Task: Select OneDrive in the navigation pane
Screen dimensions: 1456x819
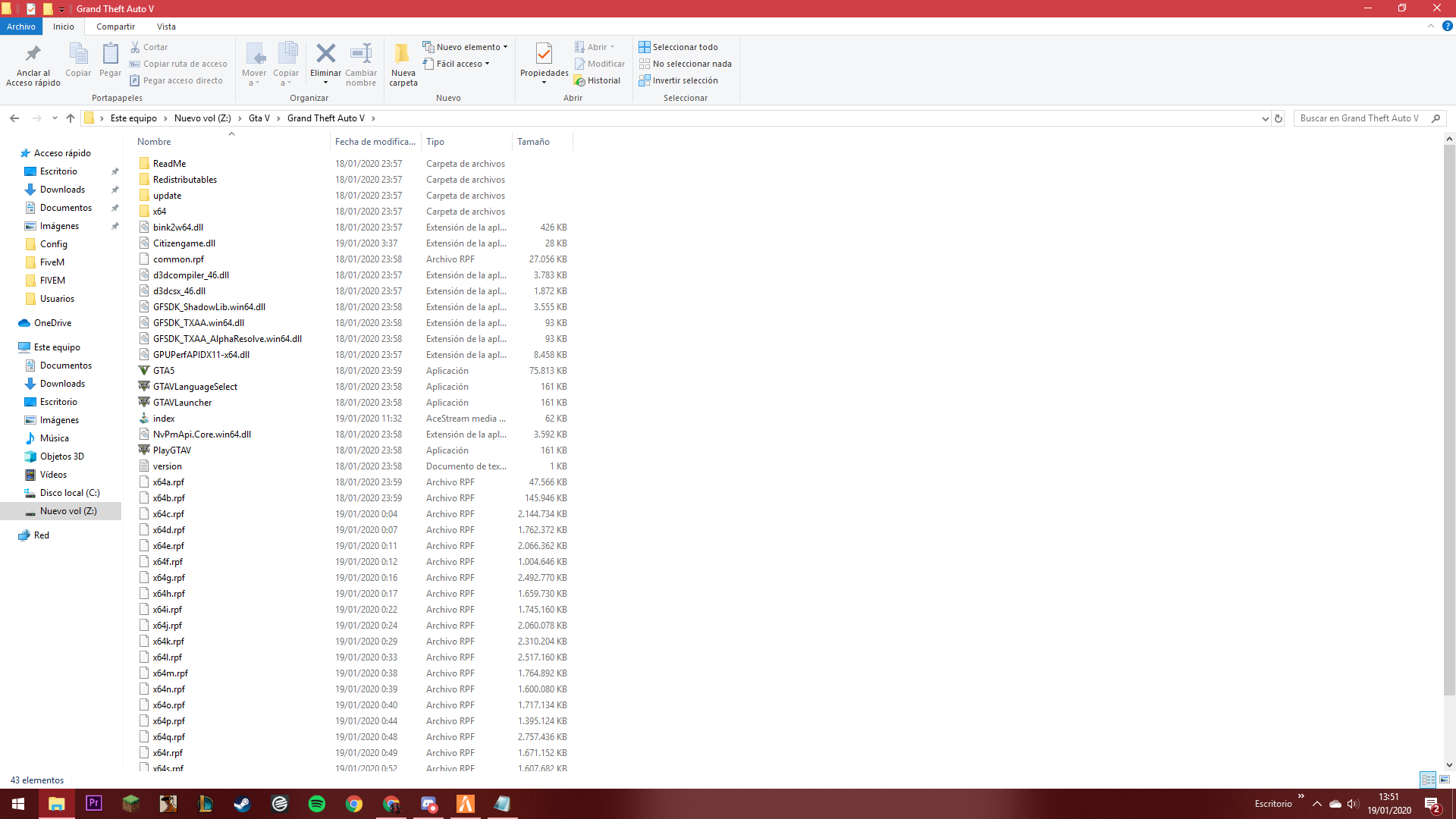Action: click(x=52, y=323)
